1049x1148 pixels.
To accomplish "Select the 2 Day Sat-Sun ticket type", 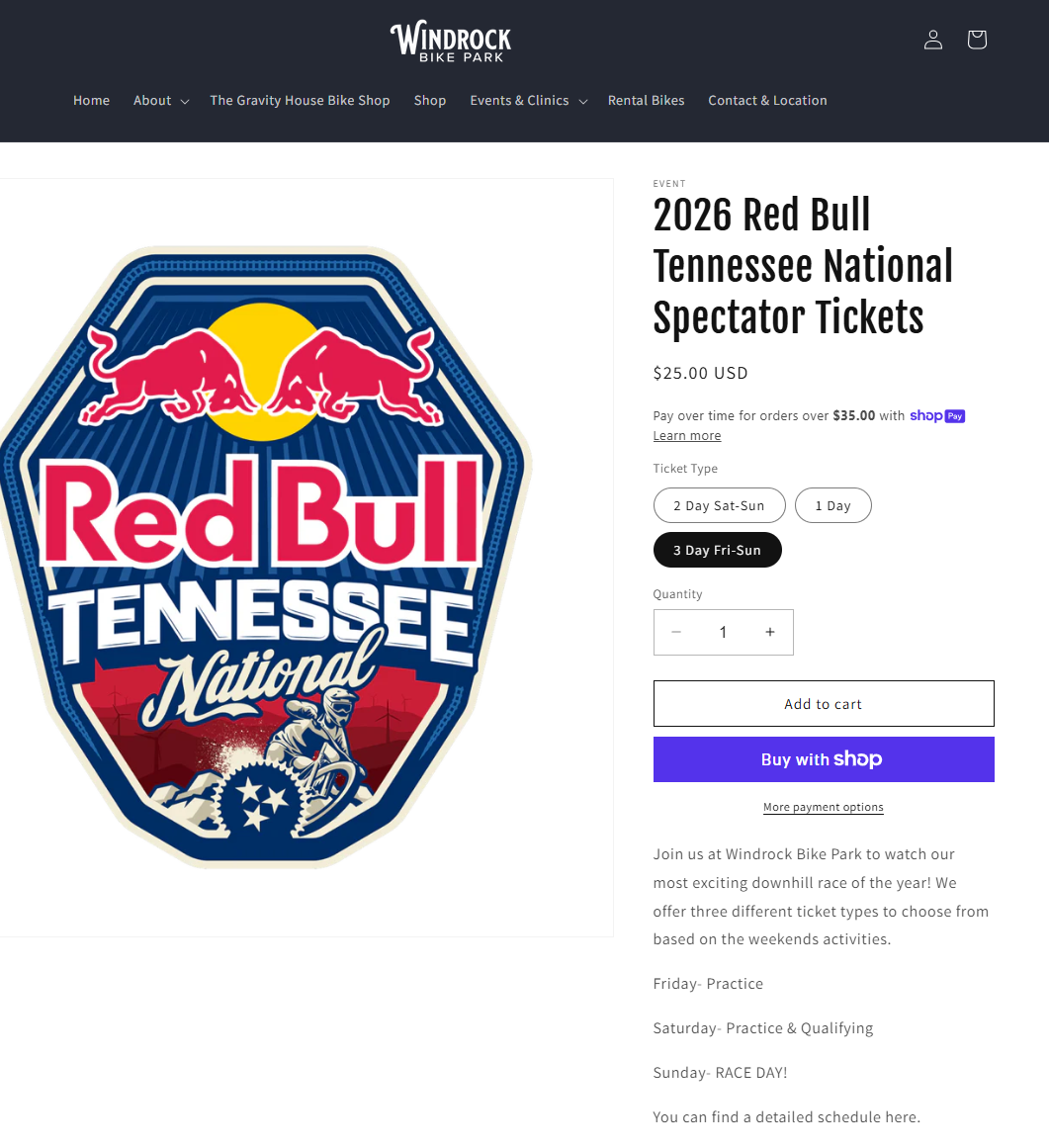I will click(719, 505).
